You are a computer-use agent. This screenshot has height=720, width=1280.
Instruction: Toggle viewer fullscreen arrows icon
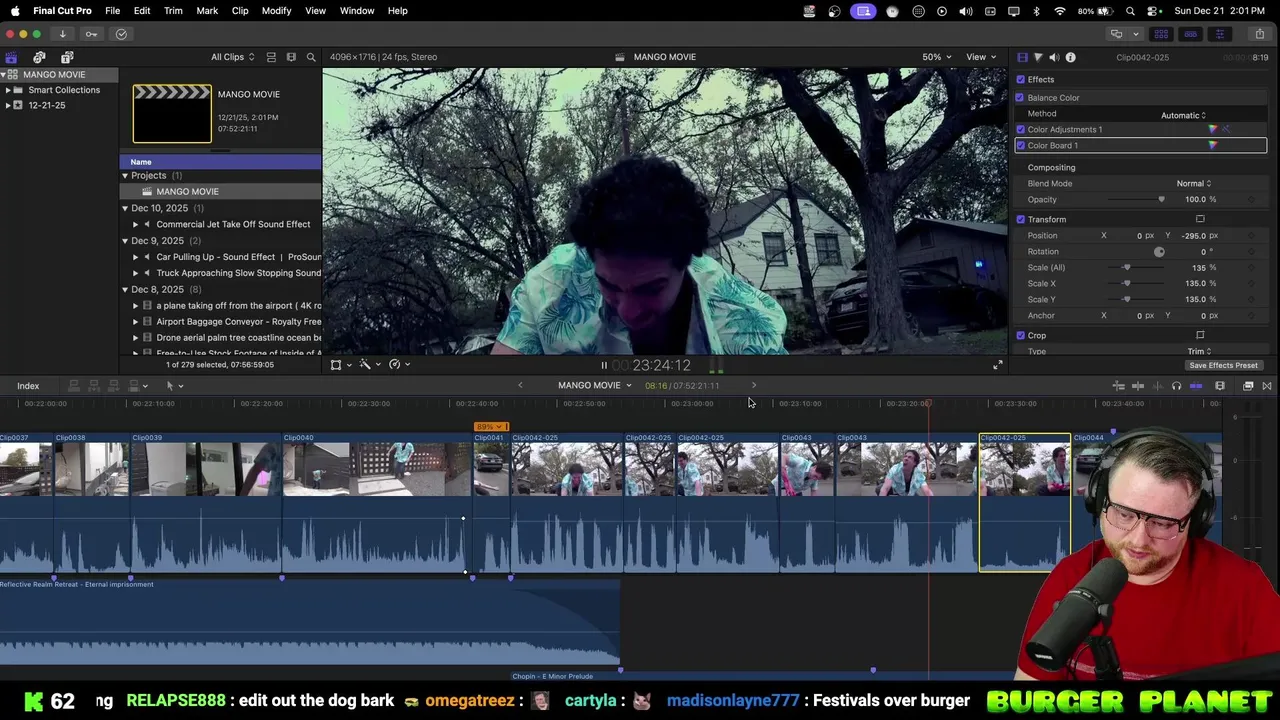click(x=997, y=365)
